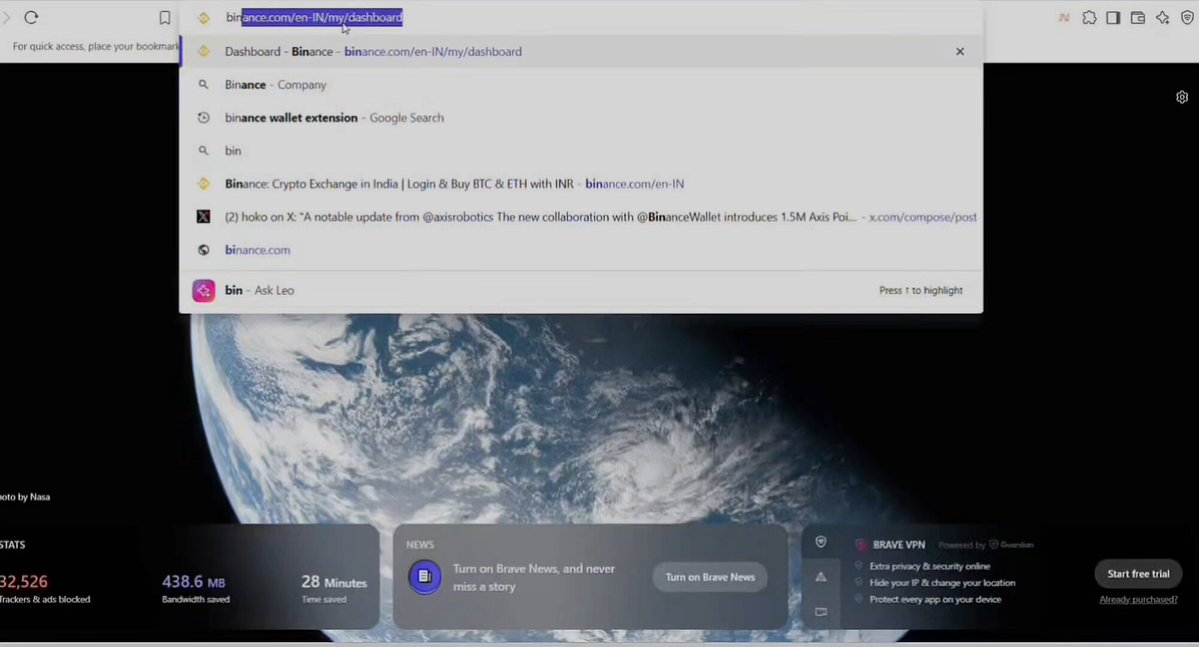Select the "Binance - Company" suggestion

[581, 85]
